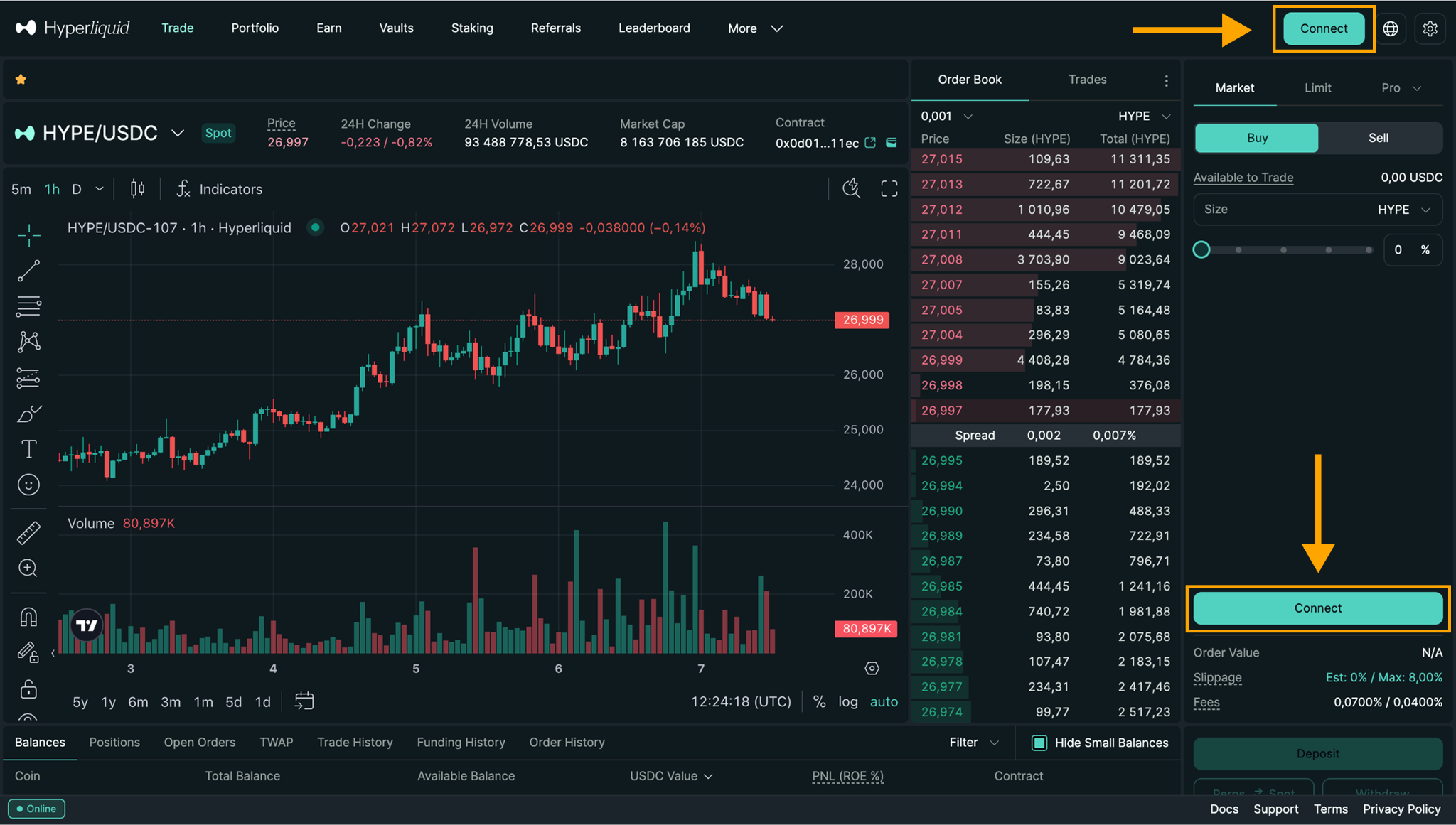Open the 0,001 price grouping dropdown
1456x825 pixels.
(947, 116)
